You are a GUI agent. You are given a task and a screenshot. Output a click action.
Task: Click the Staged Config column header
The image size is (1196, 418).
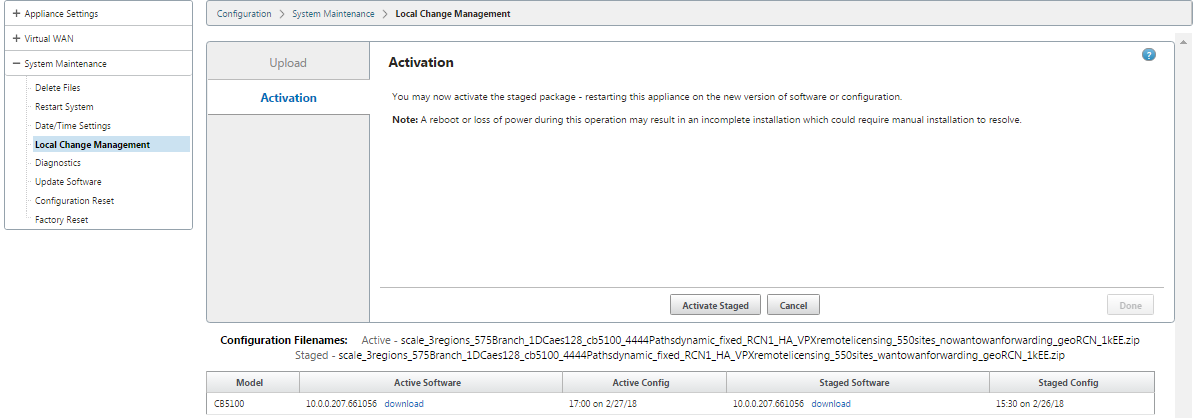point(1072,382)
